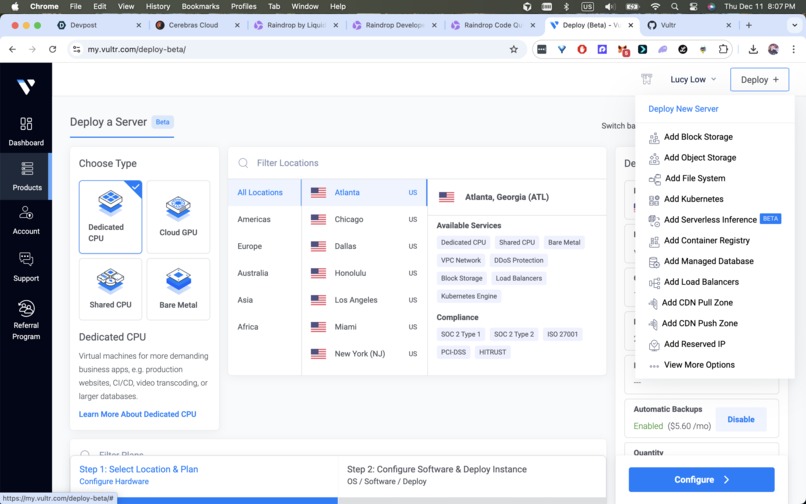Image resolution: width=806 pixels, height=504 pixels.
Task: Select the Australia region filter
Action: pyautogui.click(x=265, y=273)
